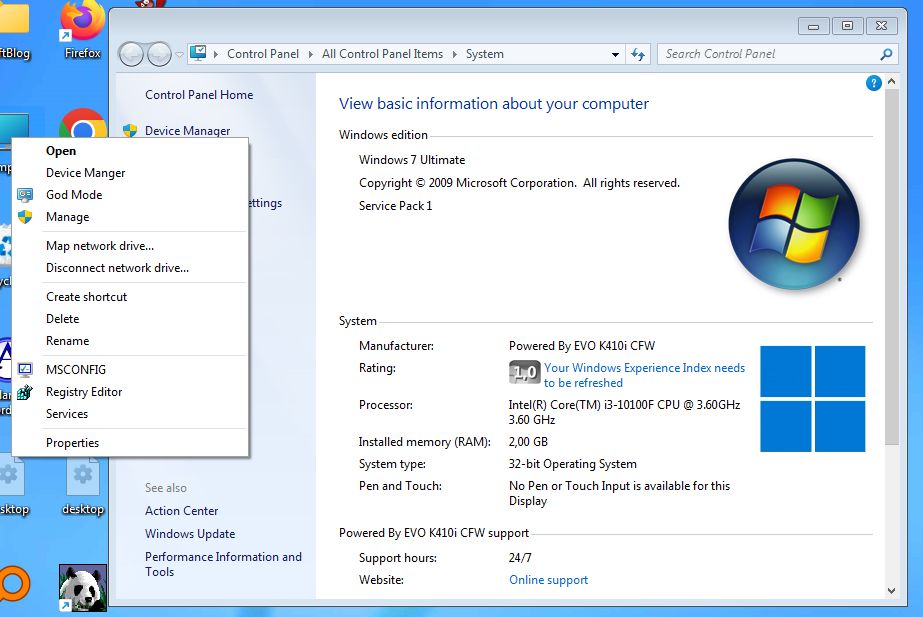Expand the arrow before Control Panel breadcrumb
Screen dimensions: 923x617
(216, 54)
